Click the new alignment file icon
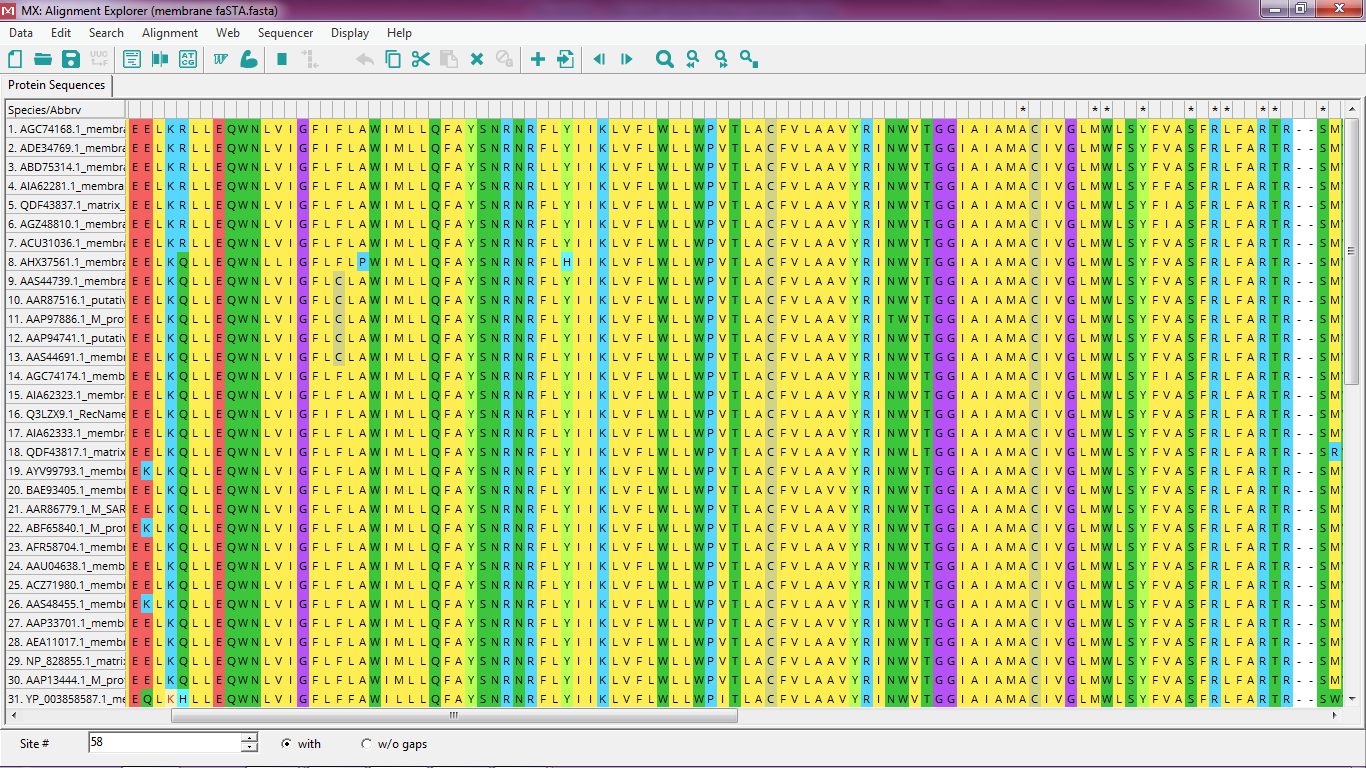The width and height of the screenshot is (1366, 768). [15, 60]
